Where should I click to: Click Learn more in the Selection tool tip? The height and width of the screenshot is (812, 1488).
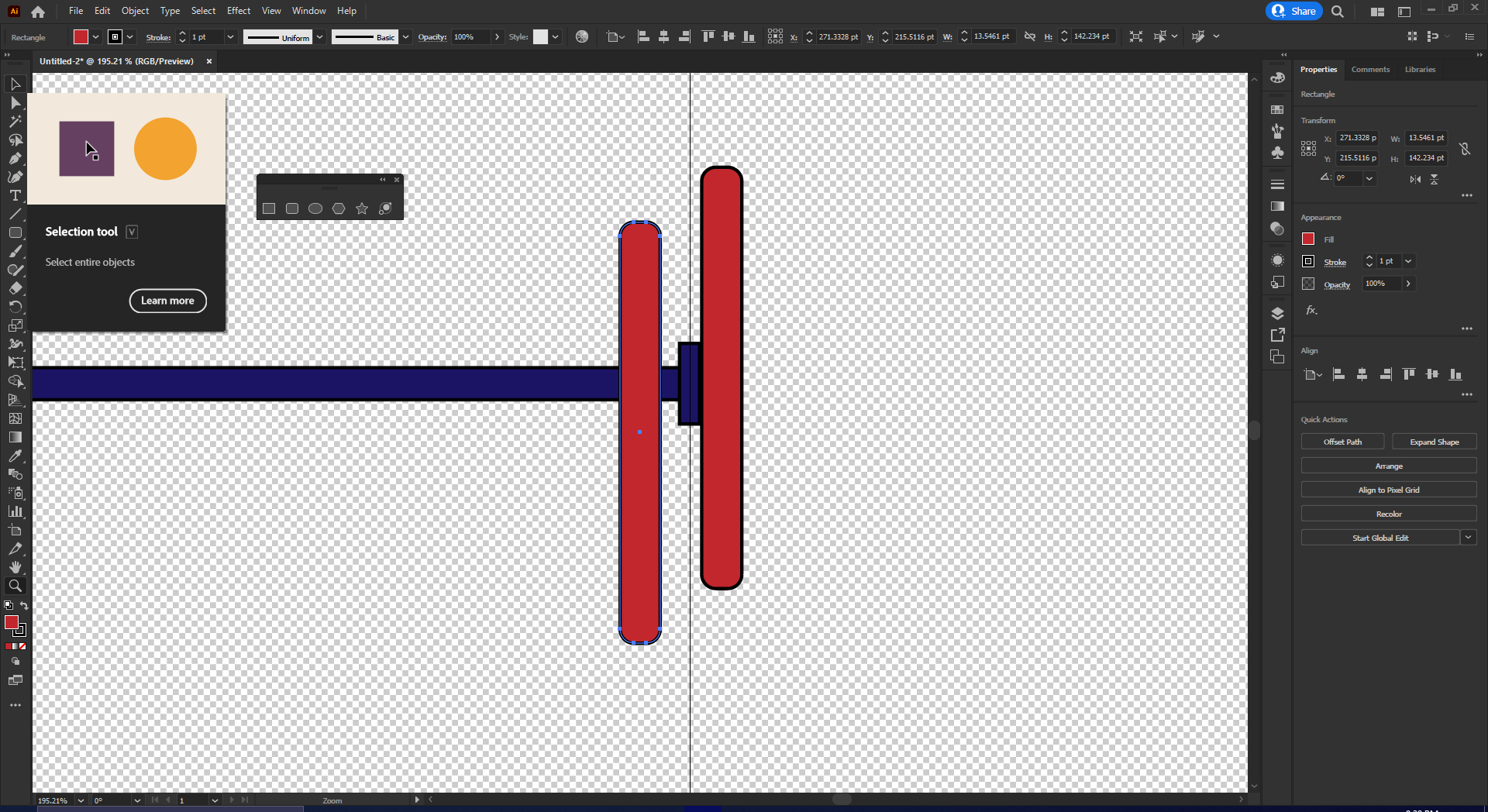click(167, 301)
